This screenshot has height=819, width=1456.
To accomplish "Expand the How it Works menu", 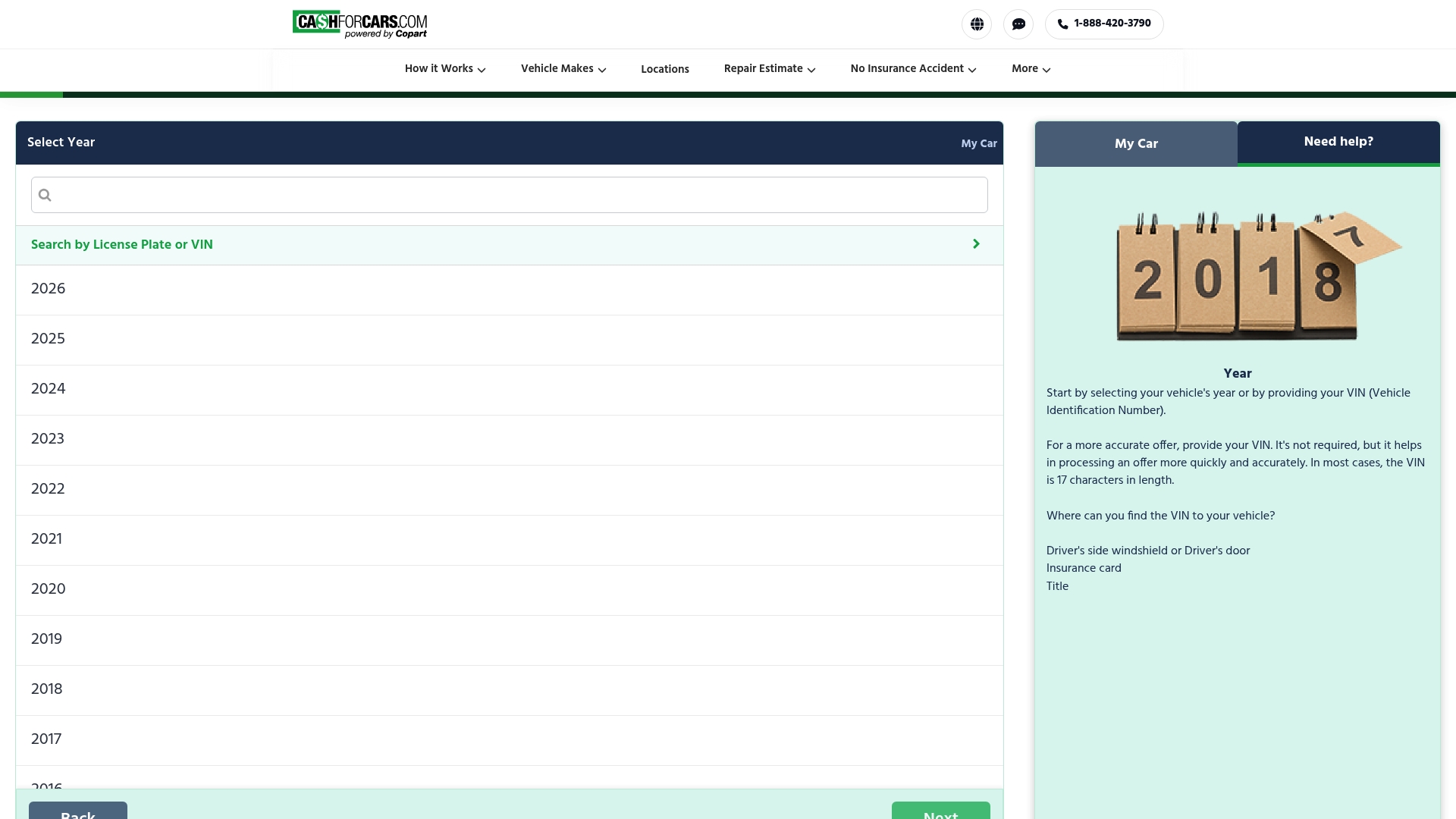I will click(x=445, y=69).
